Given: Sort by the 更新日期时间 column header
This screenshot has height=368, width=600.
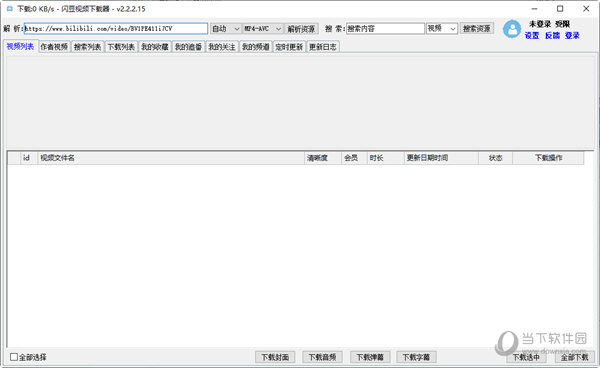Looking at the screenshot, I should (x=441, y=158).
